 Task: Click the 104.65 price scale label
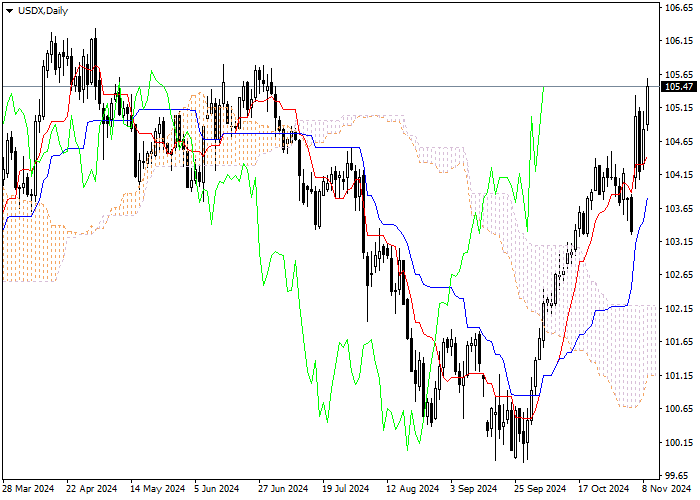coord(679,142)
